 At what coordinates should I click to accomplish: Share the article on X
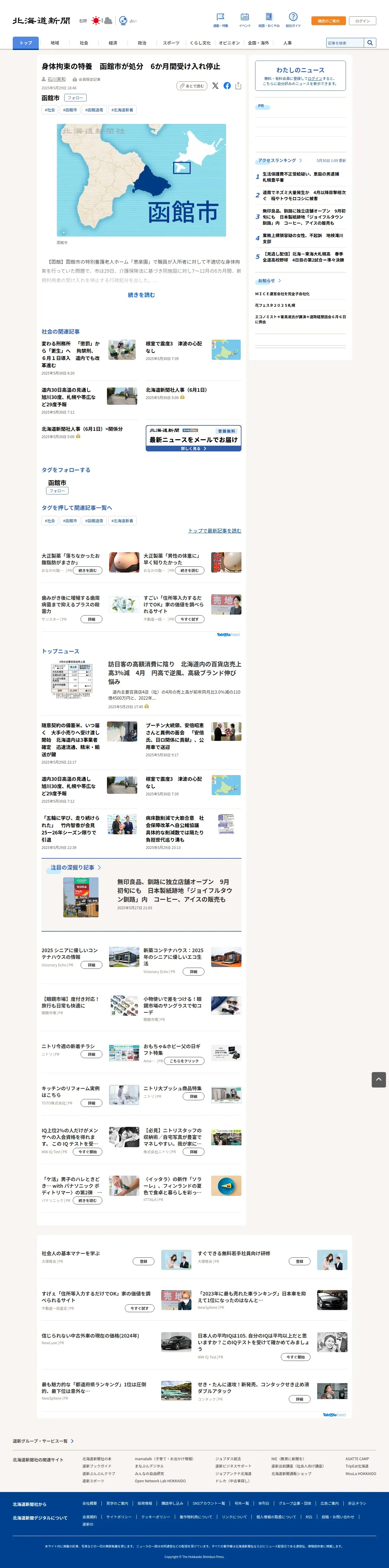point(215,86)
